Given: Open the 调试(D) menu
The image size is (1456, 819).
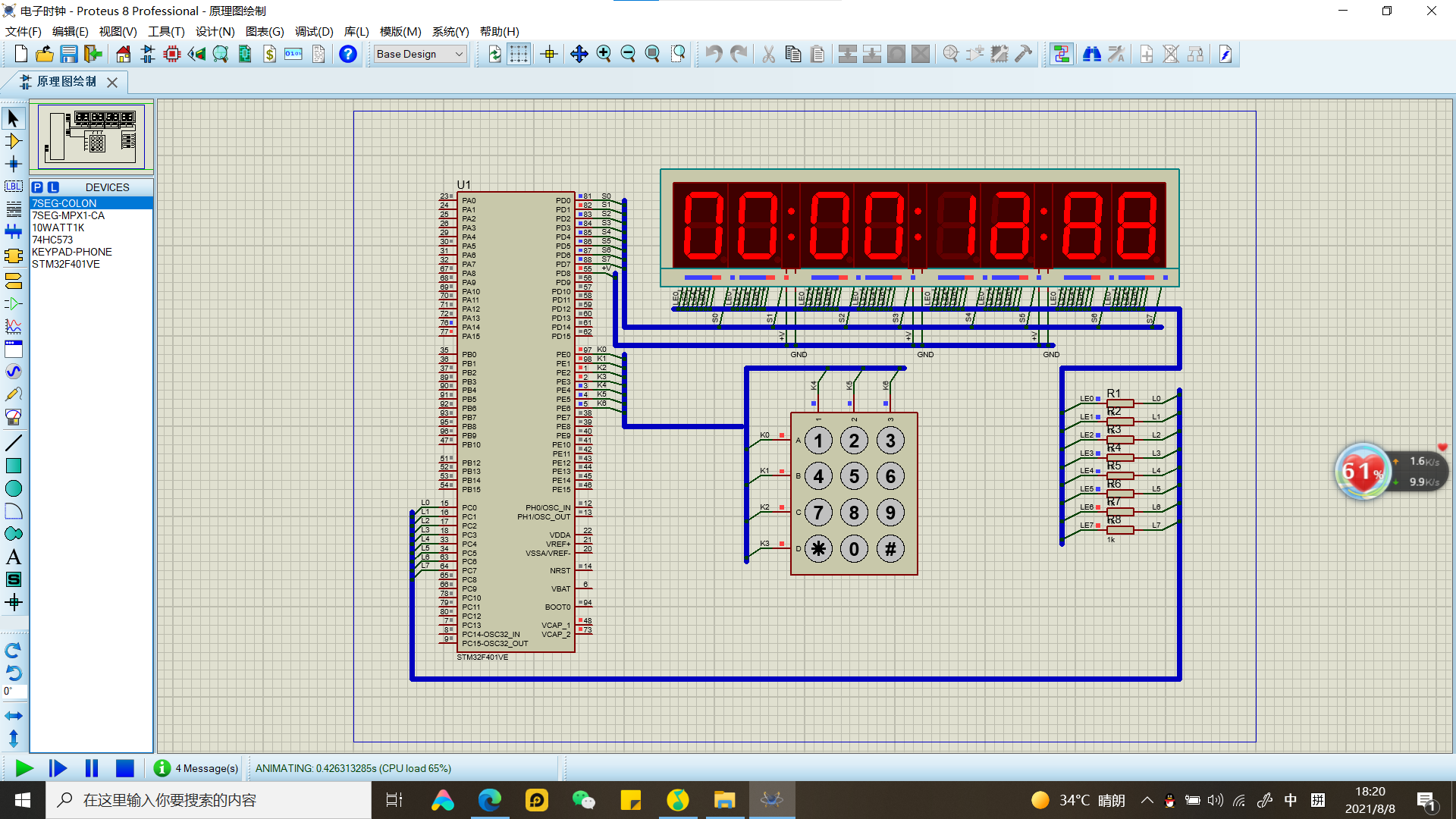Looking at the screenshot, I should pyautogui.click(x=314, y=31).
